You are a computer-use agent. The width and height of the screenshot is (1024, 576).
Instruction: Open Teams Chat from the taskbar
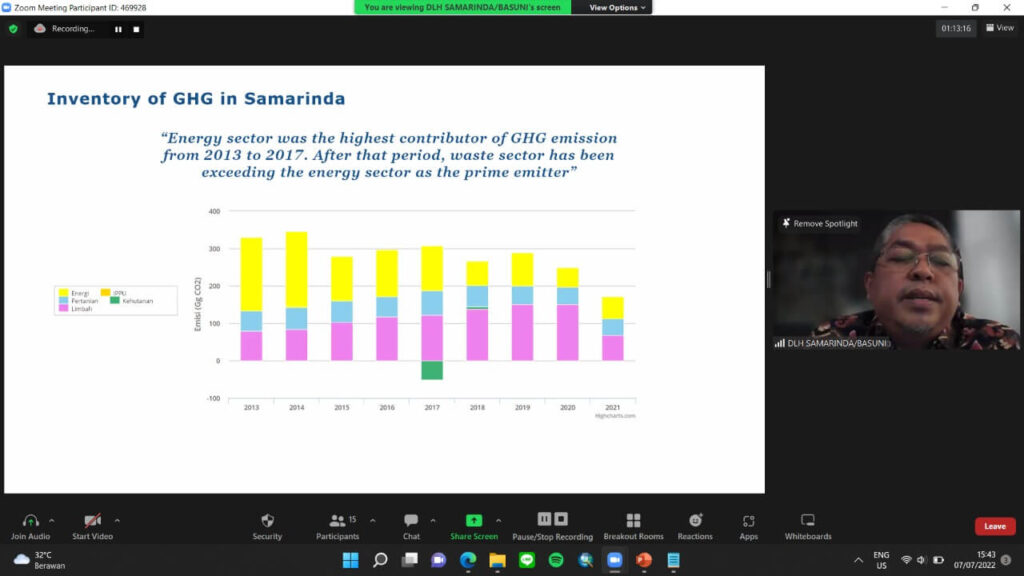(438, 560)
